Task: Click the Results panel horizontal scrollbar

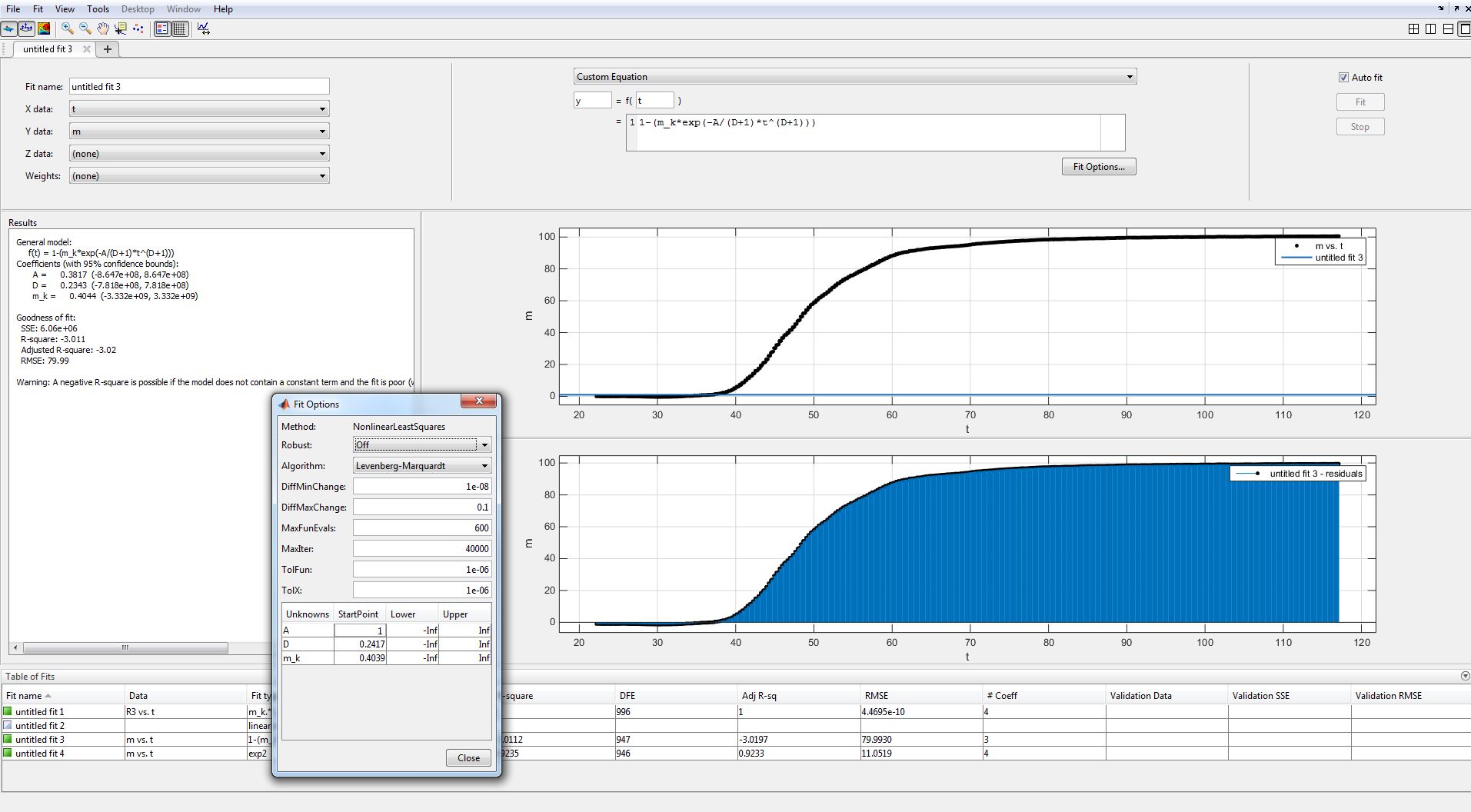Action: 125,647
